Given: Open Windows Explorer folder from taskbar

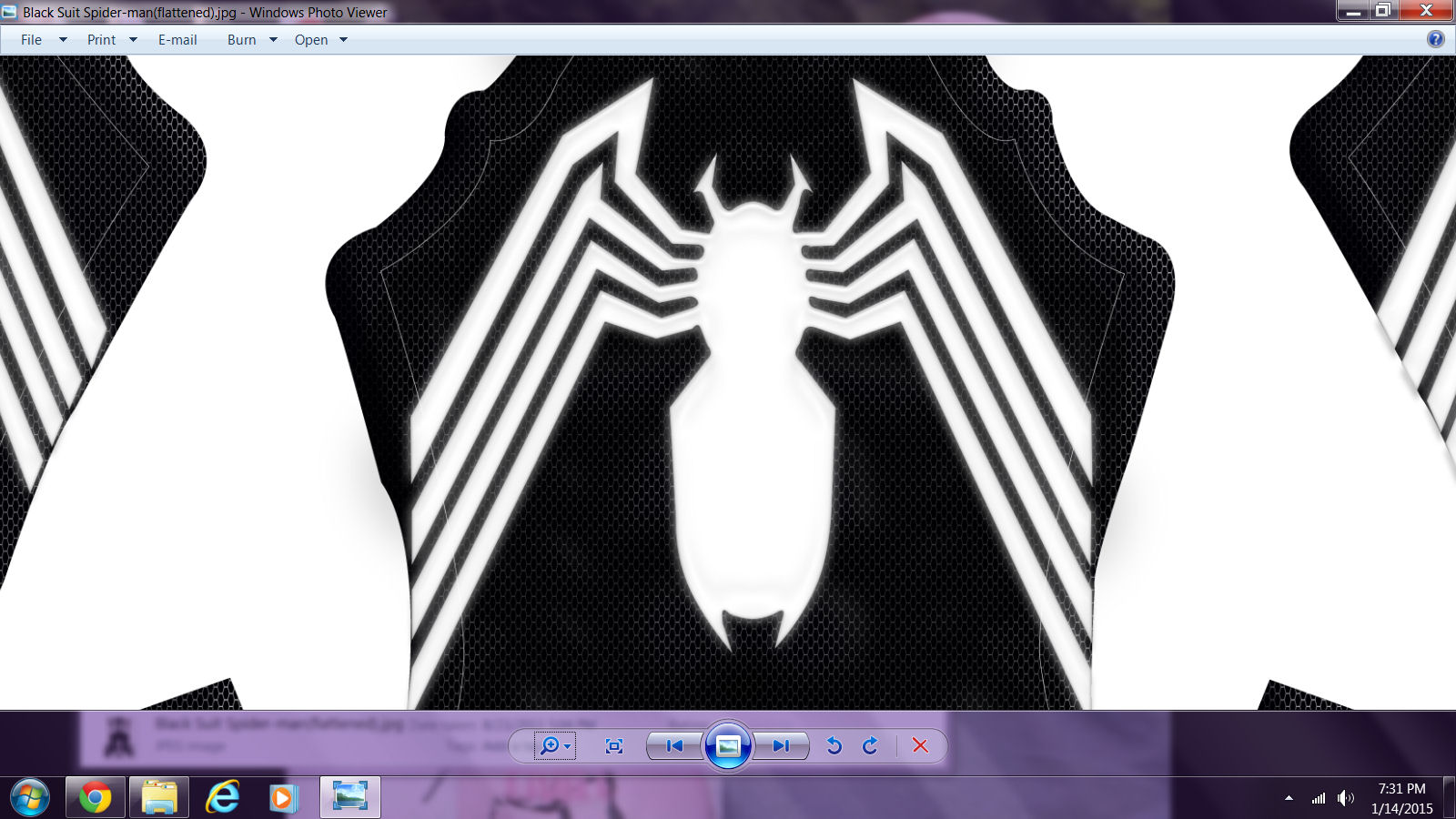Looking at the screenshot, I should tap(159, 798).
